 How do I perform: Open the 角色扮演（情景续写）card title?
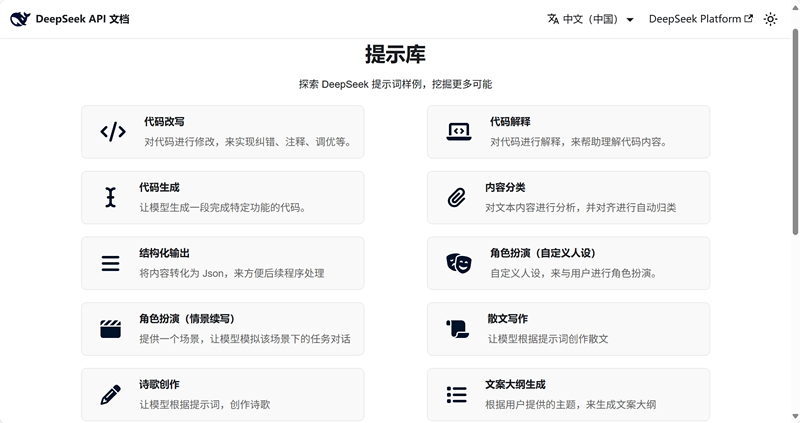point(187,319)
